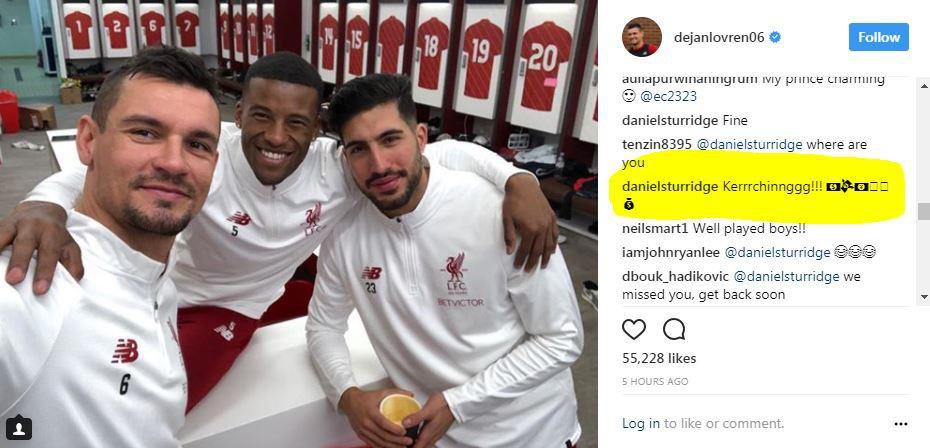Show tagged people icon on photo
Screen dimensions: 930x448
pos(18,428)
